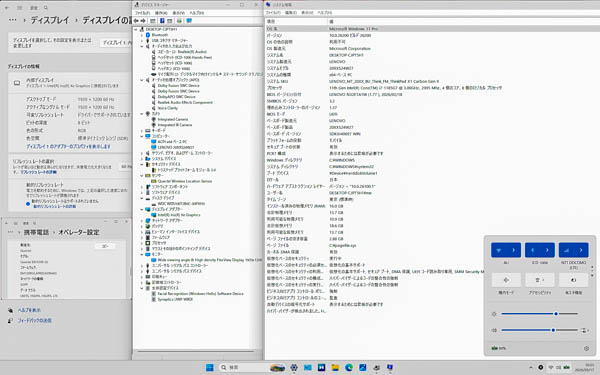This screenshot has height=375, width=600.
Task: Click the help link in Settings
Action: click(x=29, y=310)
